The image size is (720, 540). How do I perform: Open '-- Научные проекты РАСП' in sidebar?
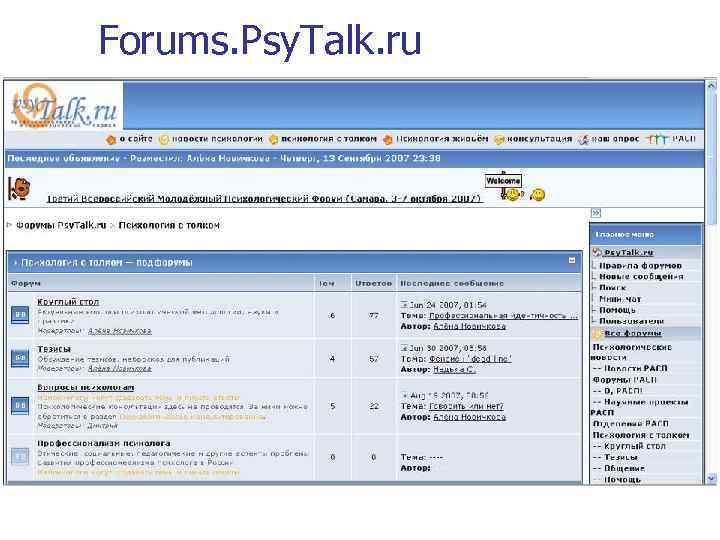640,407
